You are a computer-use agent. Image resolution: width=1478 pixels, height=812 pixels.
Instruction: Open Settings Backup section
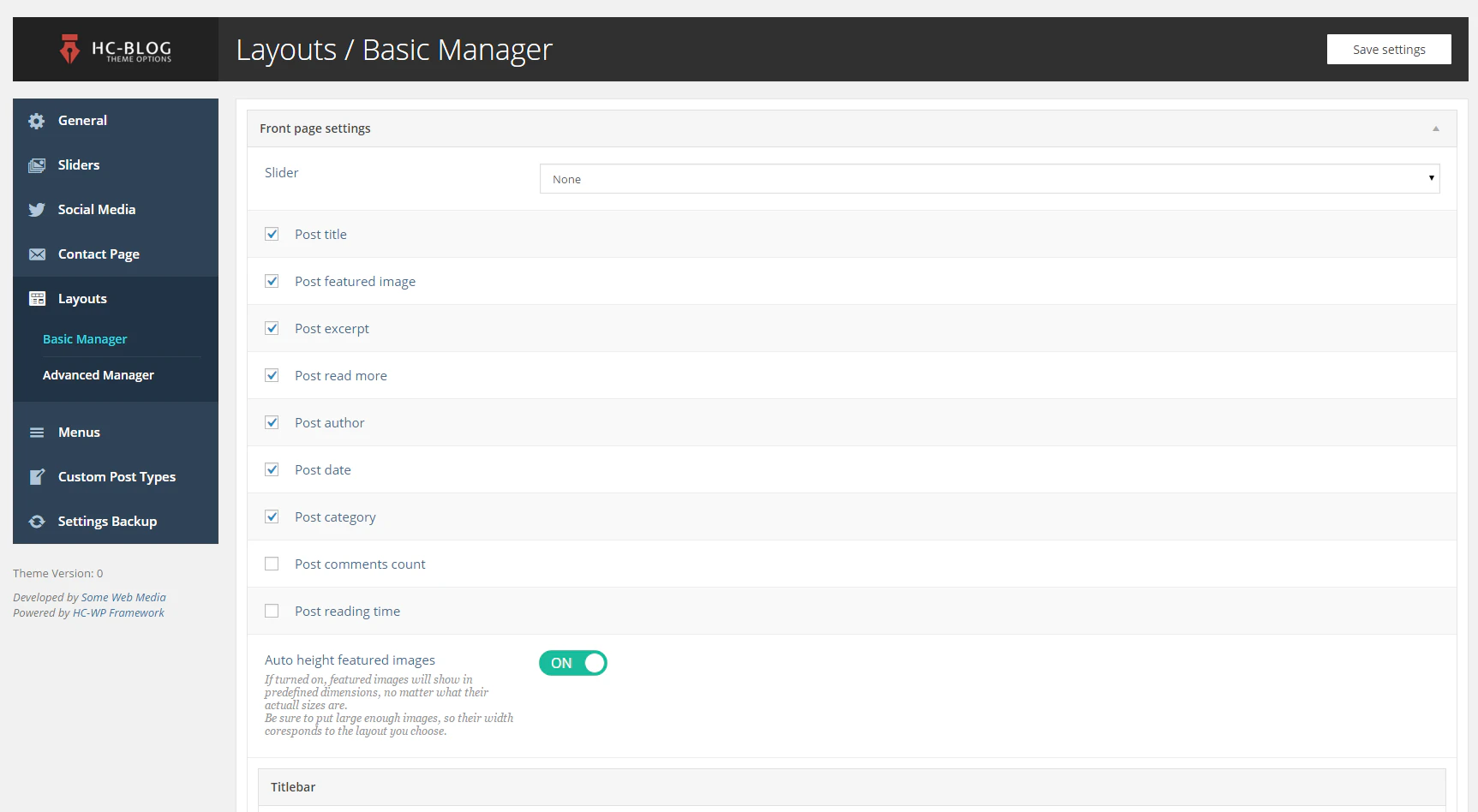pyautogui.click(x=116, y=522)
